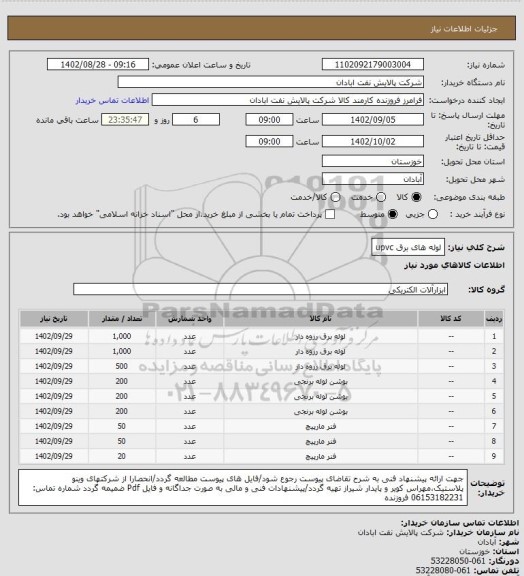Image resolution: width=524 pixels, height=576 pixels.
Task: Click the remaining days field showing 6
Action: [x=196, y=120]
